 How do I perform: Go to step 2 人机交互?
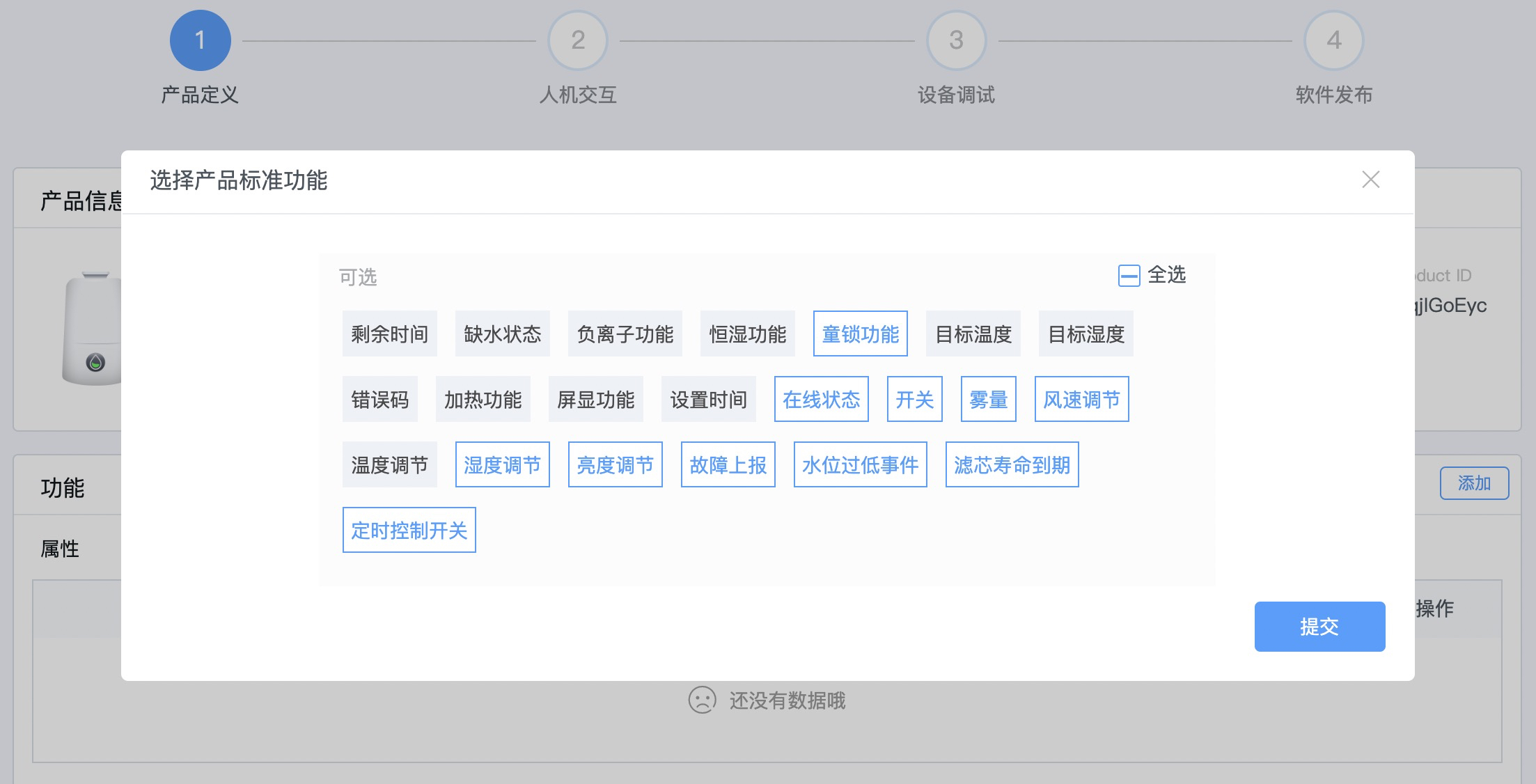point(577,40)
